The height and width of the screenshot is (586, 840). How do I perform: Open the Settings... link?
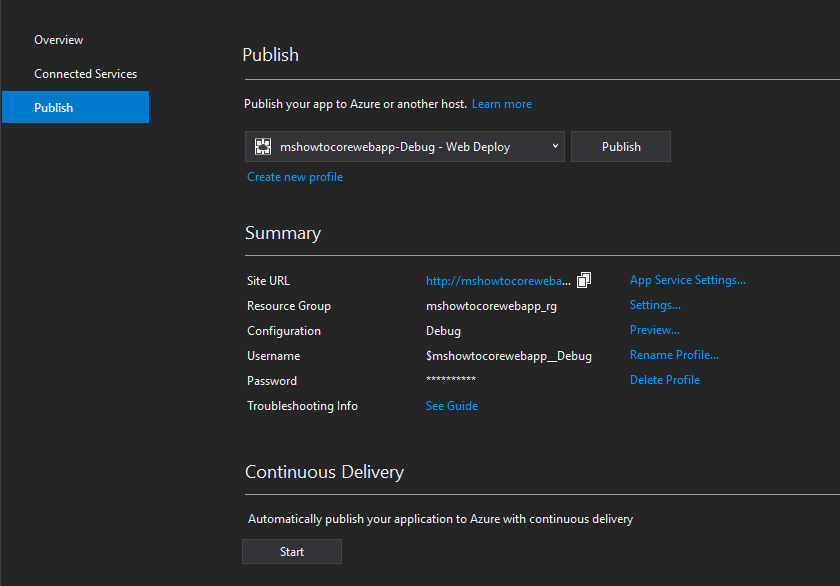(x=655, y=305)
